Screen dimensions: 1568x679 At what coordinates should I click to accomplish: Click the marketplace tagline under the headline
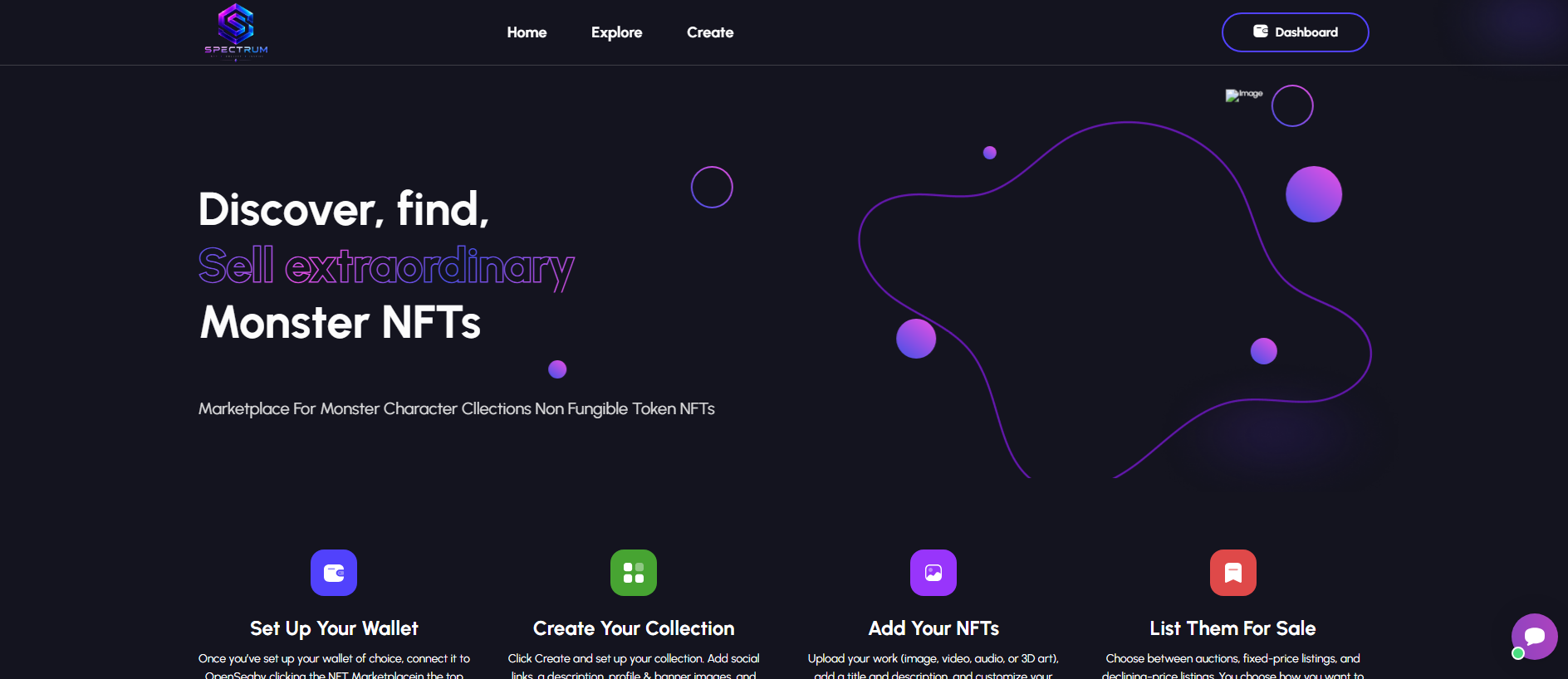pos(456,408)
